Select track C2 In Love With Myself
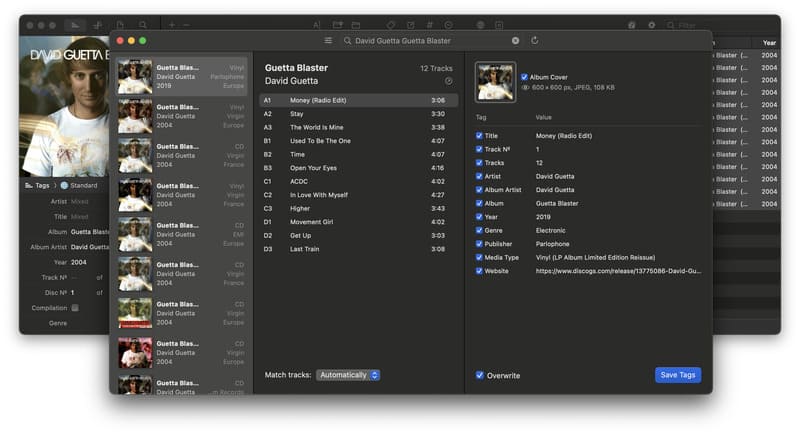 pyautogui.click(x=359, y=195)
